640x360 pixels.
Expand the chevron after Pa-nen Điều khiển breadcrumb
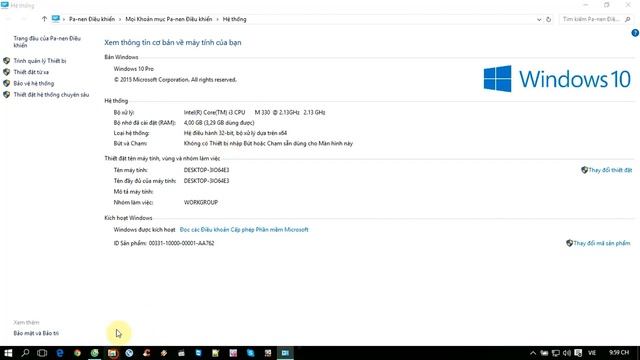click(x=120, y=19)
